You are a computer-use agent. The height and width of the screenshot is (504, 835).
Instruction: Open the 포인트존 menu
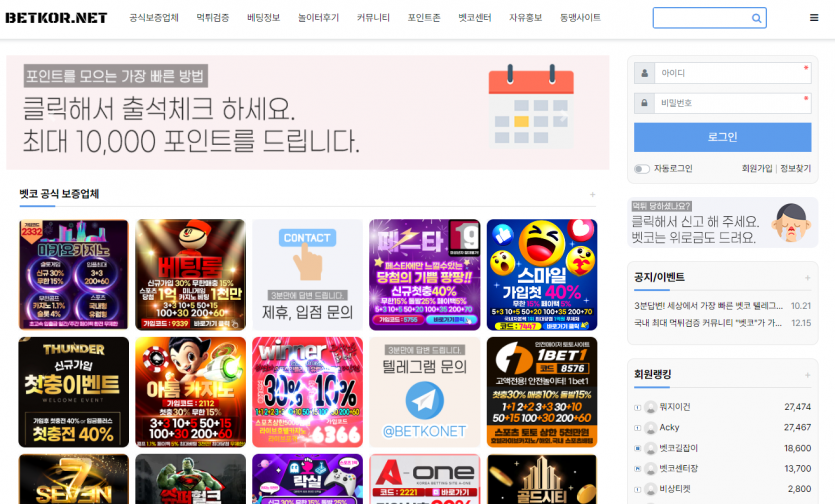click(424, 18)
